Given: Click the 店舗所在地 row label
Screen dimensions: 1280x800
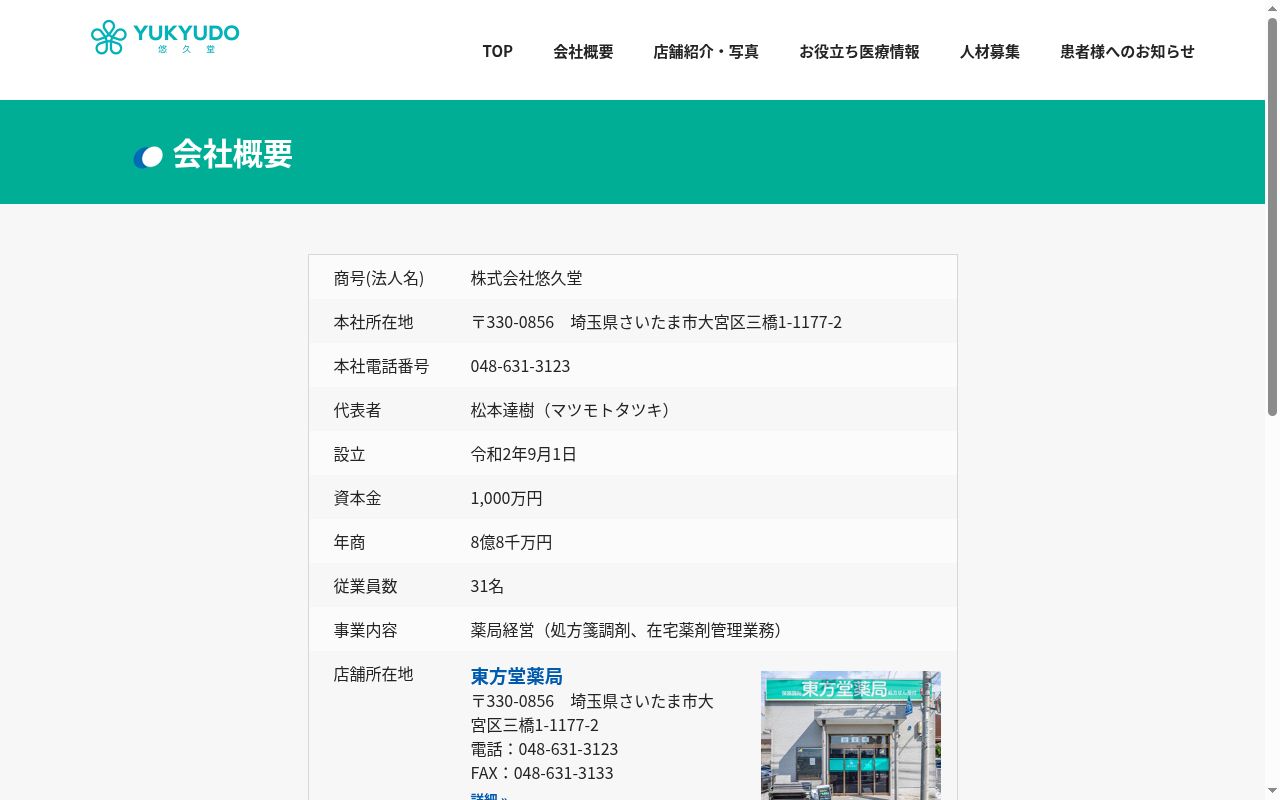Looking at the screenshot, I should 373,674.
